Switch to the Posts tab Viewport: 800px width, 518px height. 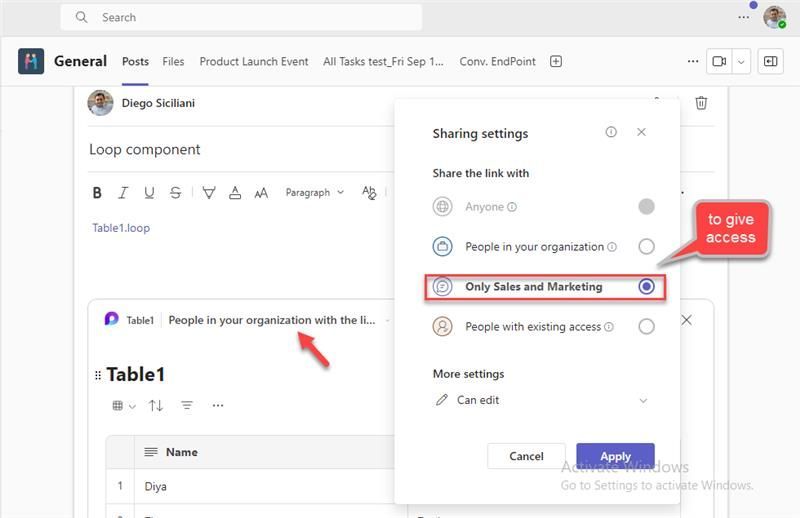(x=135, y=61)
